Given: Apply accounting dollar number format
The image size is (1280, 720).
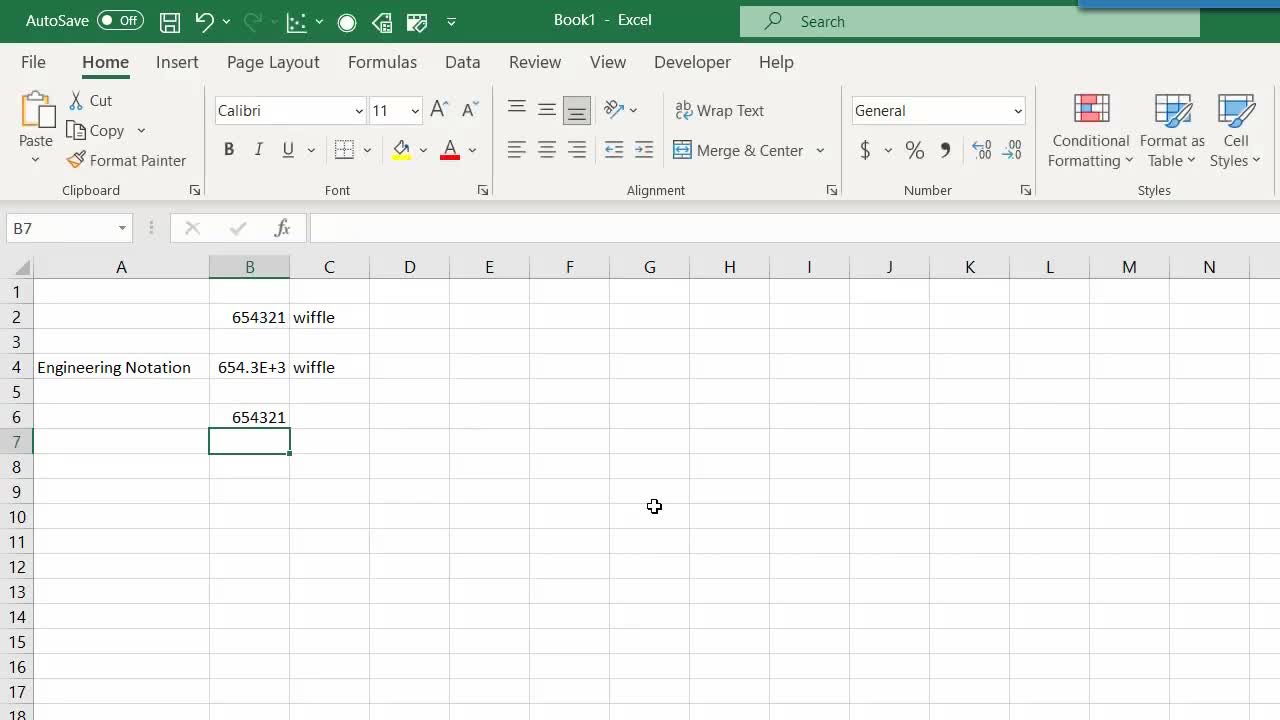Looking at the screenshot, I should (865, 150).
